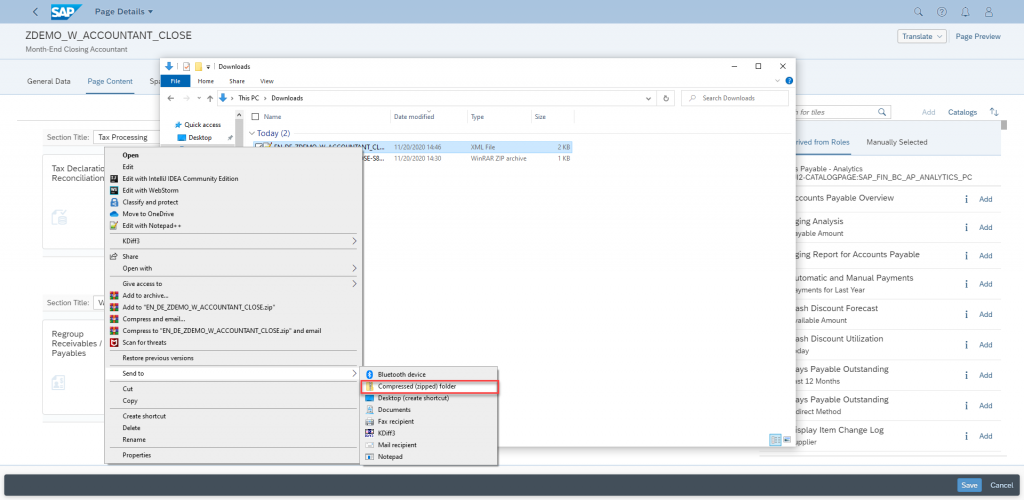Screen dimensions: 1024x500
Task: Click the search icon in tiles search box
Action: tap(882, 112)
